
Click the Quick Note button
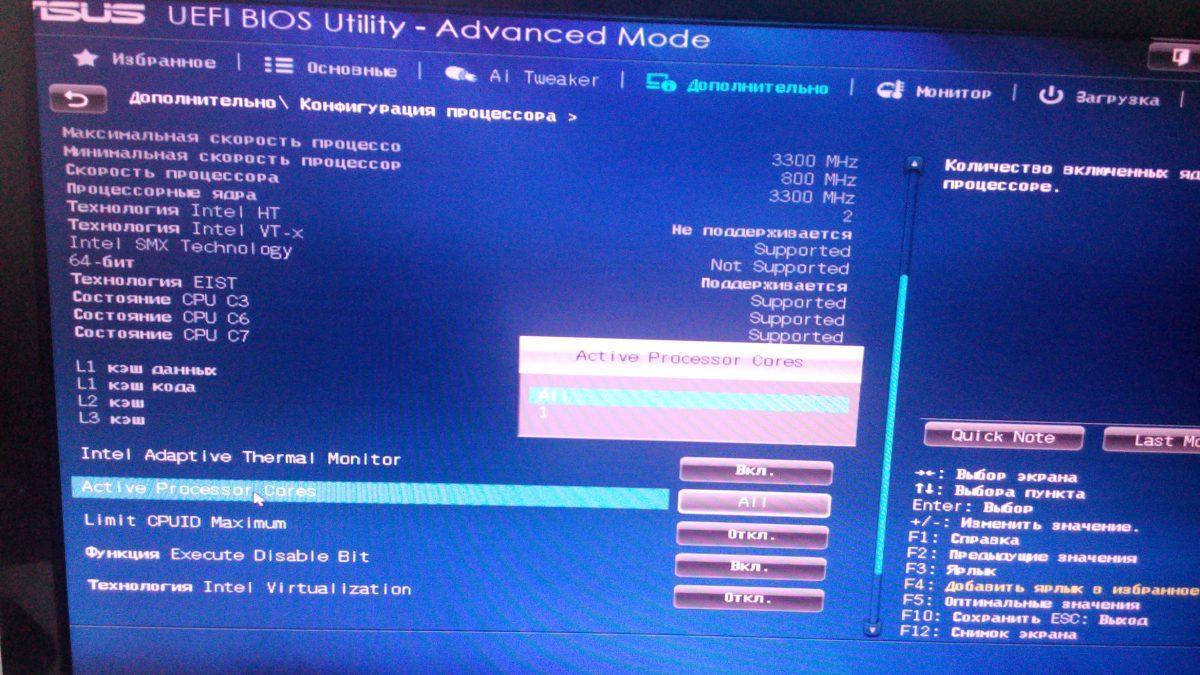pos(1003,436)
